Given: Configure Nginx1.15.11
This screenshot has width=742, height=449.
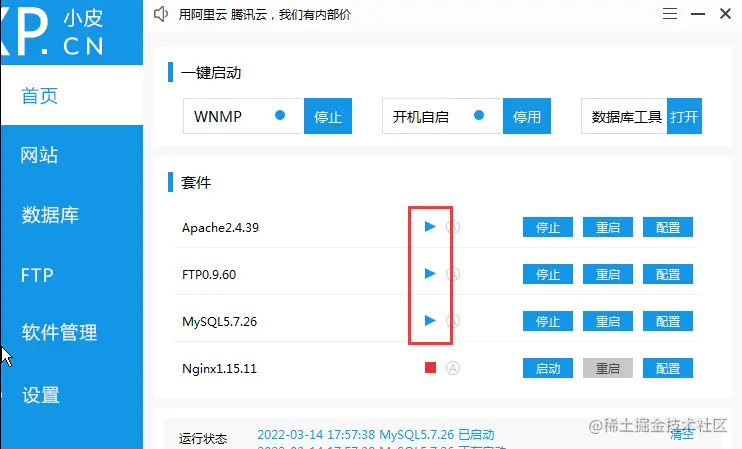Looking at the screenshot, I should click(668, 368).
